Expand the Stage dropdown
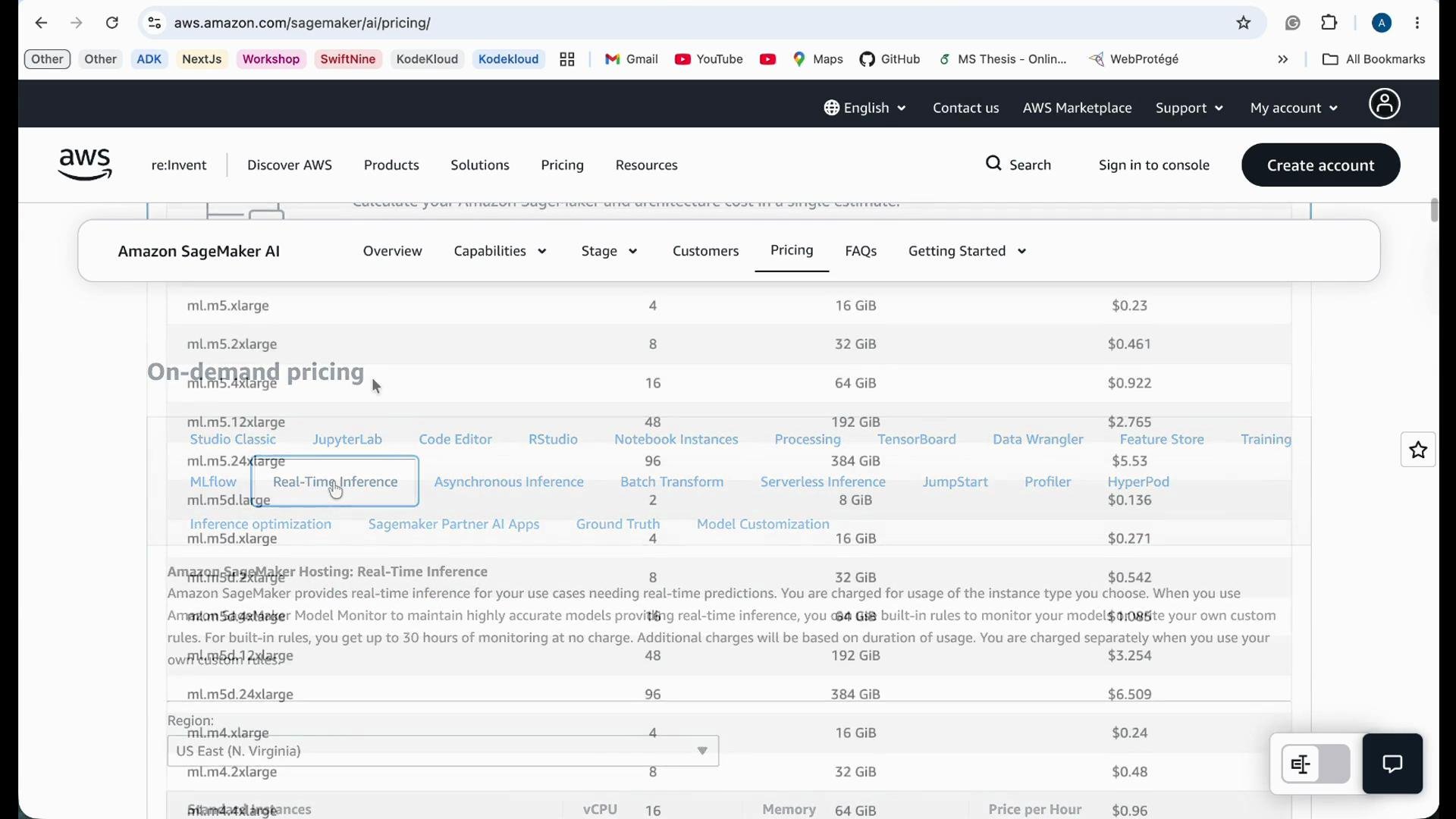 609,252
